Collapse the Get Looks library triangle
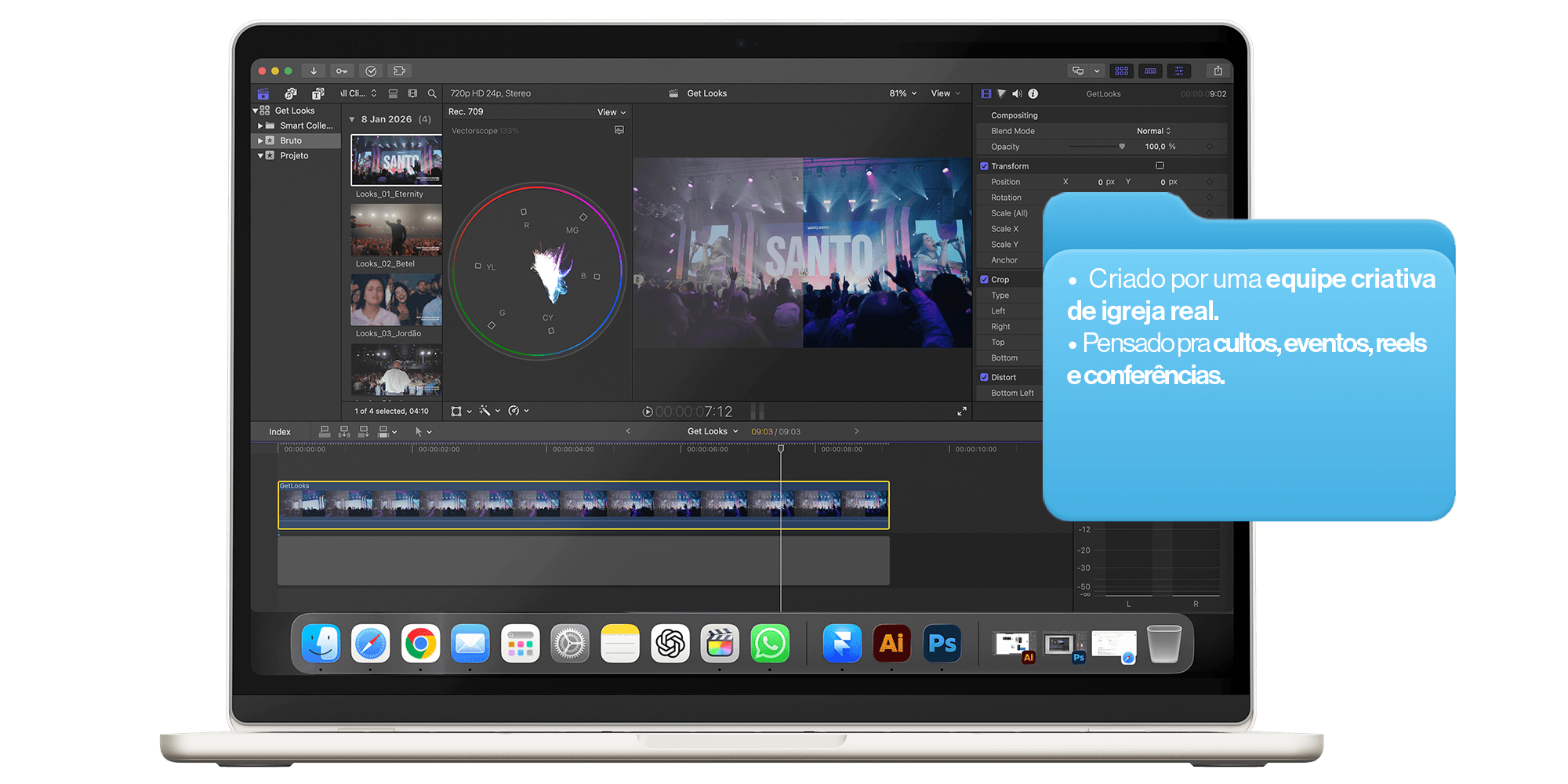The height and width of the screenshot is (784, 1568). pos(256,111)
